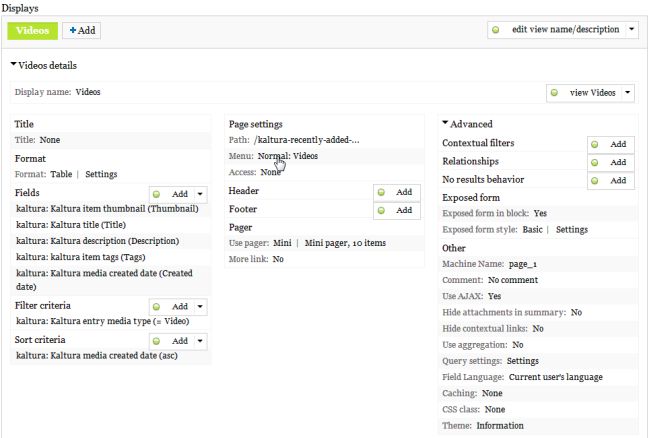
Task: Expand the Fields Add dropdown arrow
Action: pos(200,193)
